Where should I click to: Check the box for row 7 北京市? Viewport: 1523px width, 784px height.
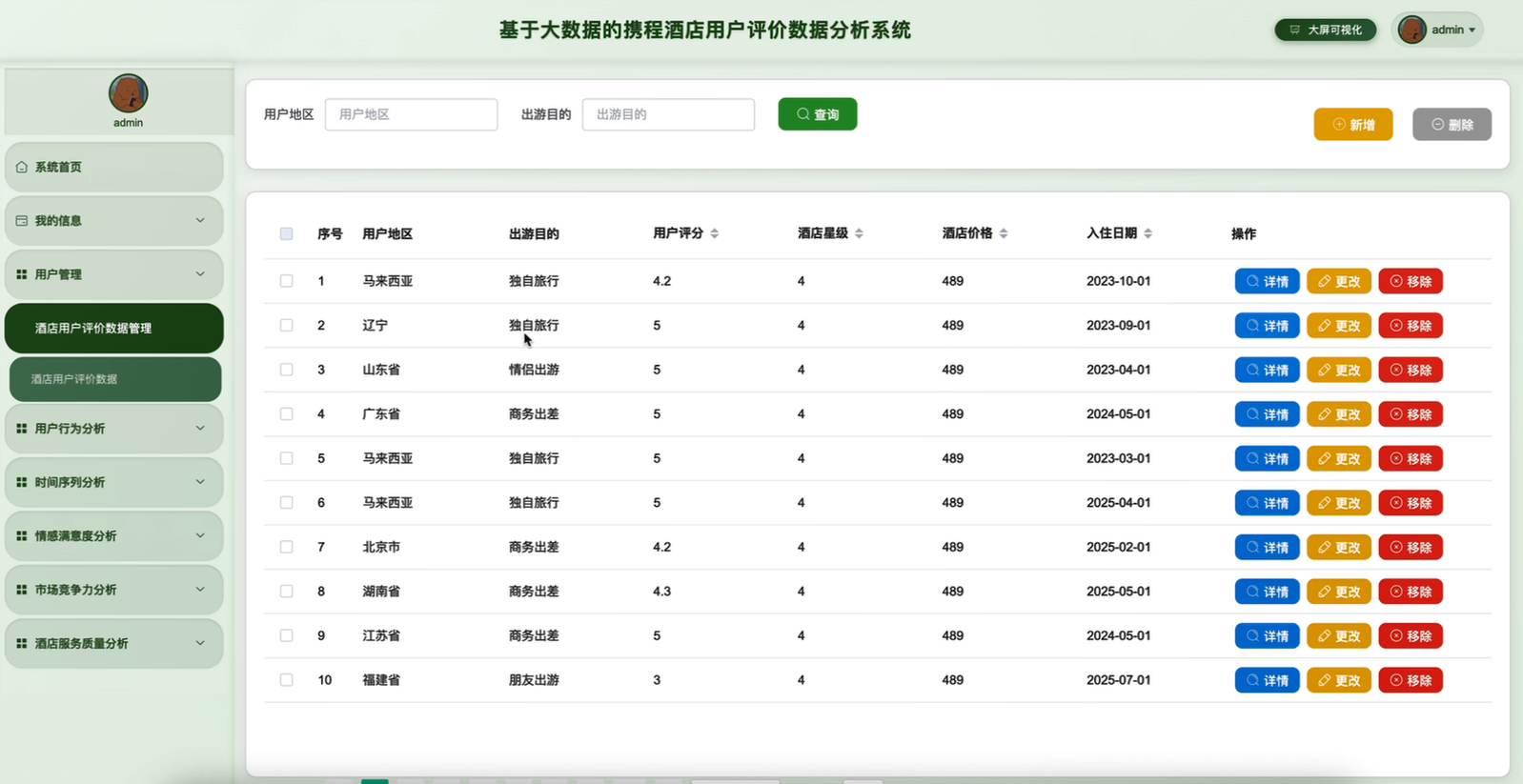pos(286,547)
